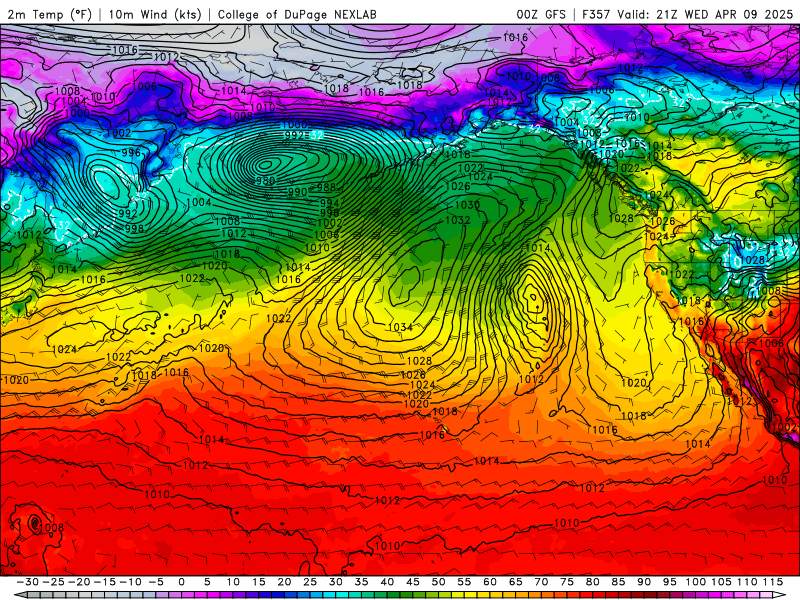Pick the 85 degree legend label
Viewport: 800px width, 600px height.
[618, 582]
